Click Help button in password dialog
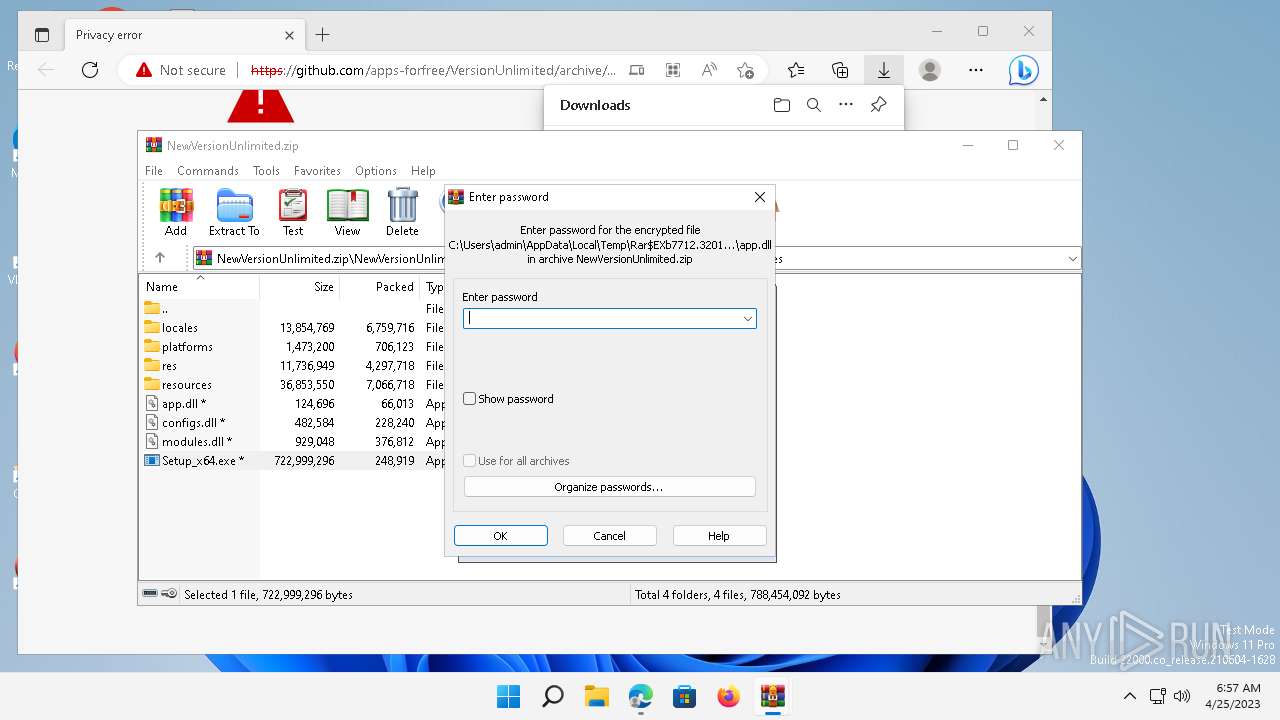The height and width of the screenshot is (720, 1280). pyautogui.click(x=719, y=536)
